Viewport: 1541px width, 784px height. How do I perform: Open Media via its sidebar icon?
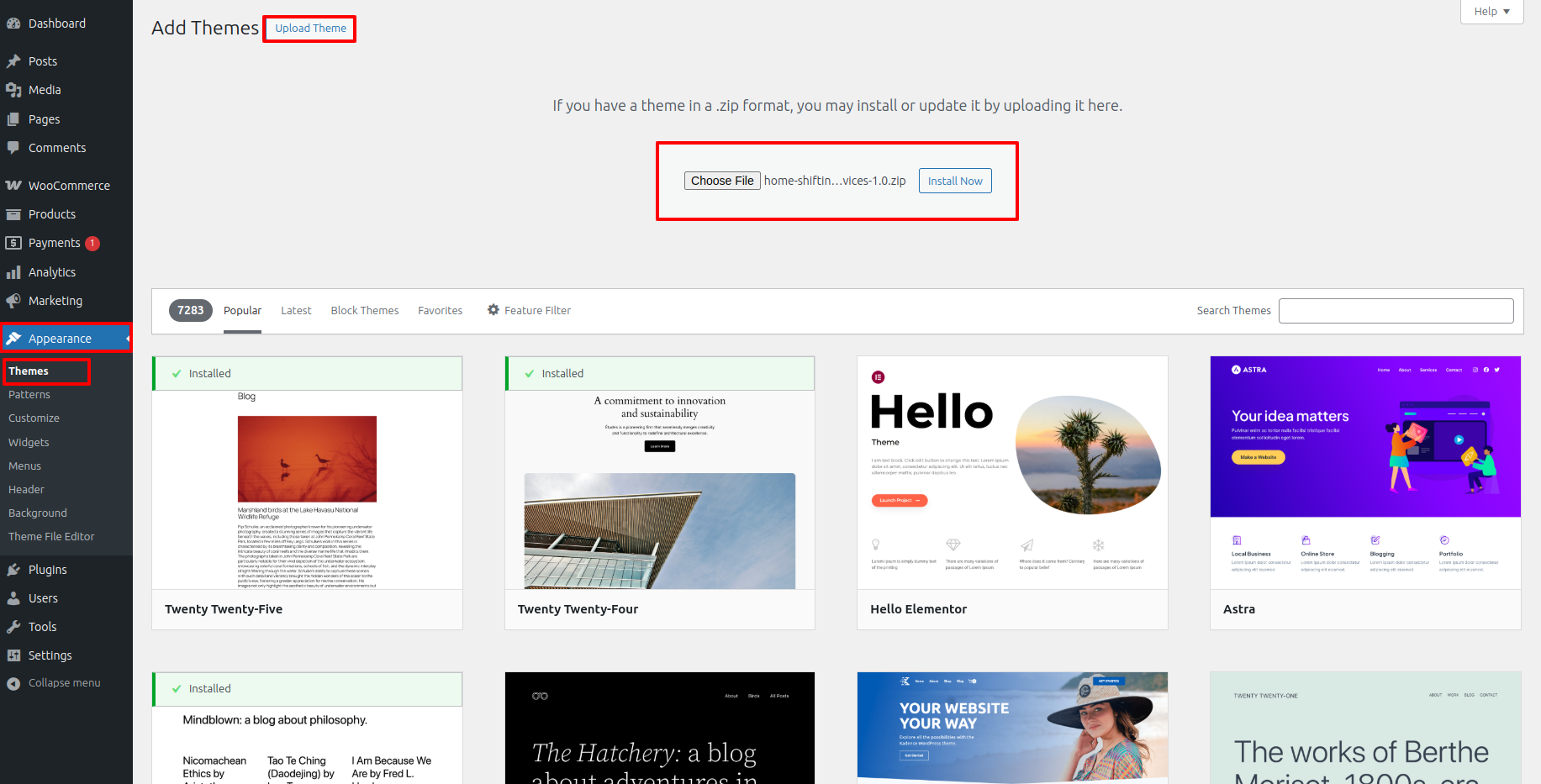coord(13,90)
